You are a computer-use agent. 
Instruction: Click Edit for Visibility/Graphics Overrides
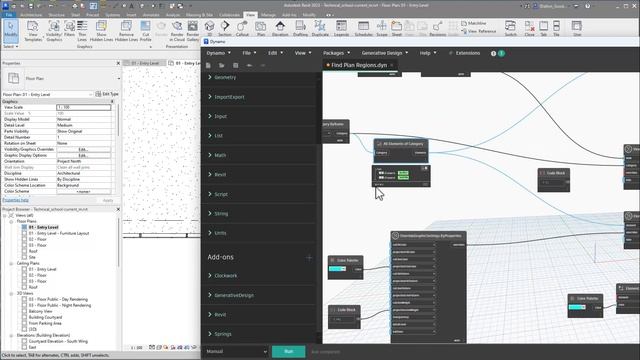84,149
